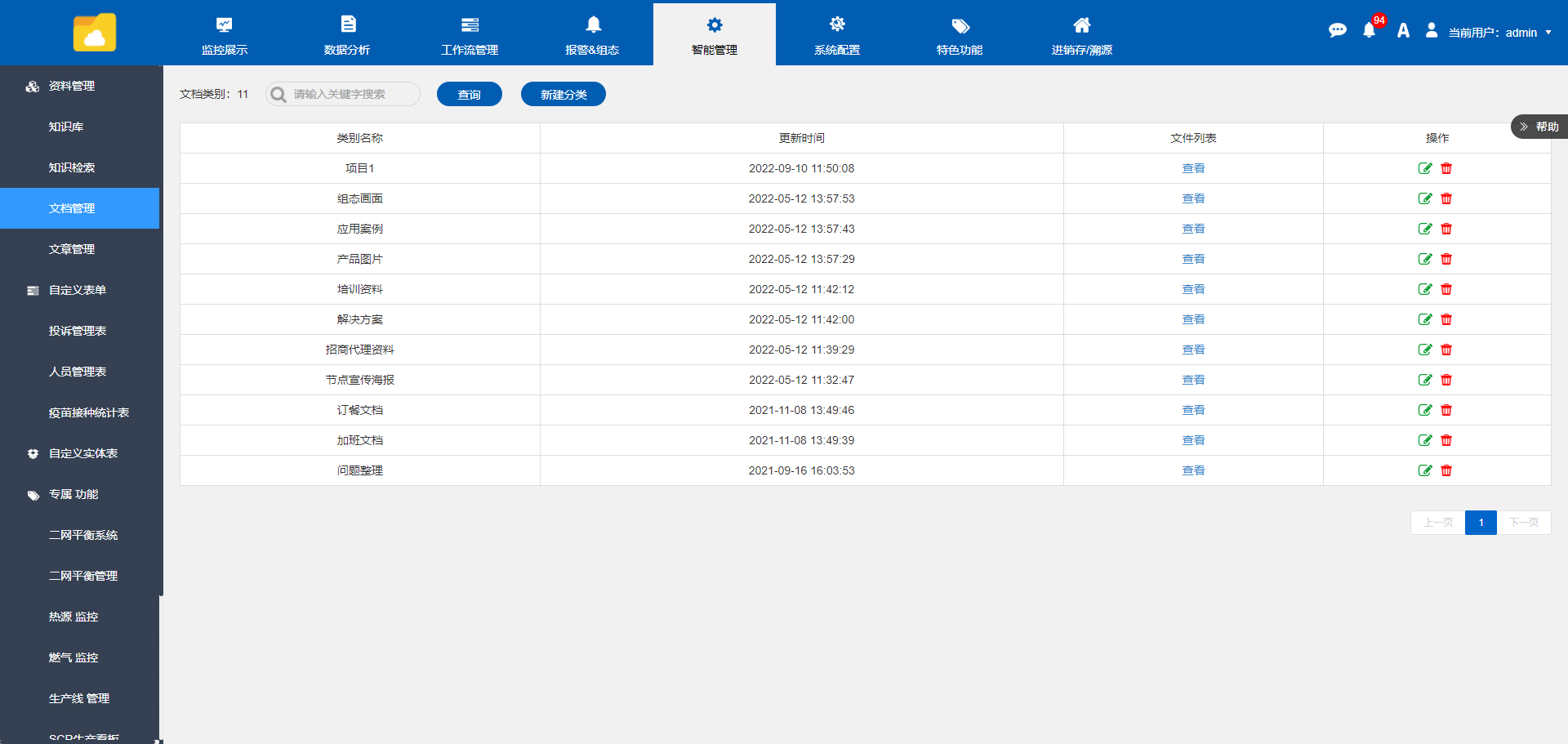
Task: Open the 工作流管理 top tab
Action: tap(470, 34)
